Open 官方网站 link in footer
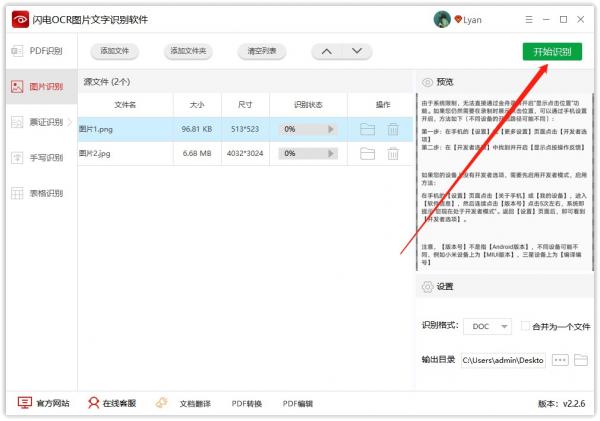This screenshot has width=600, height=421. pyautogui.click(x=53, y=403)
